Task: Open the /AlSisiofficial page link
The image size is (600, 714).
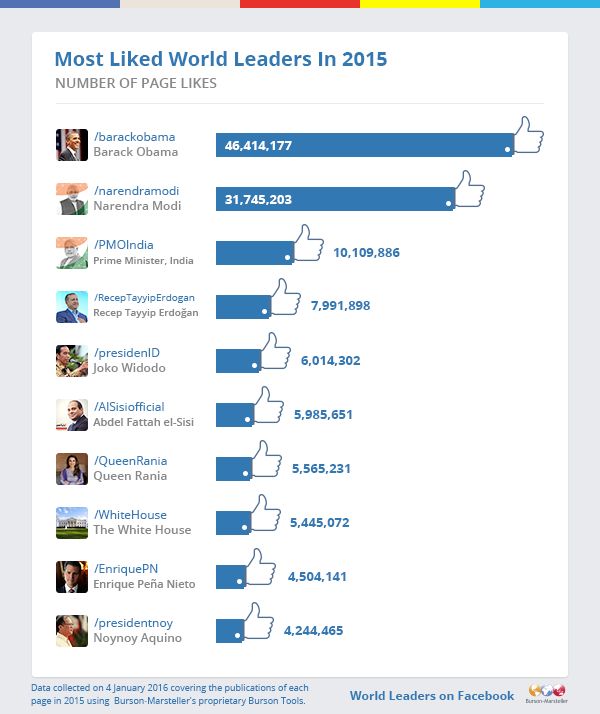Action: [128, 407]
